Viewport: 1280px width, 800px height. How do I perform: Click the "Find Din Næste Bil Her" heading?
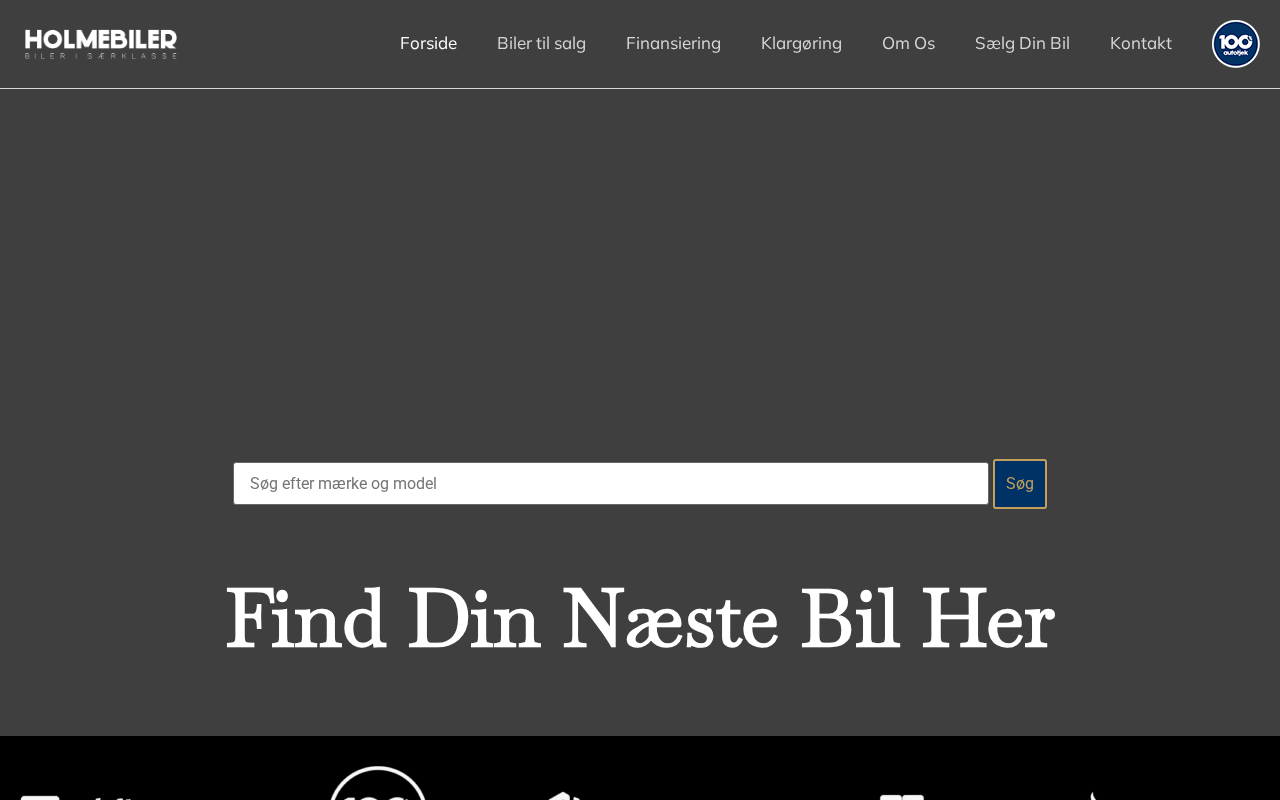pyautogui.click(x=640, y=619)
